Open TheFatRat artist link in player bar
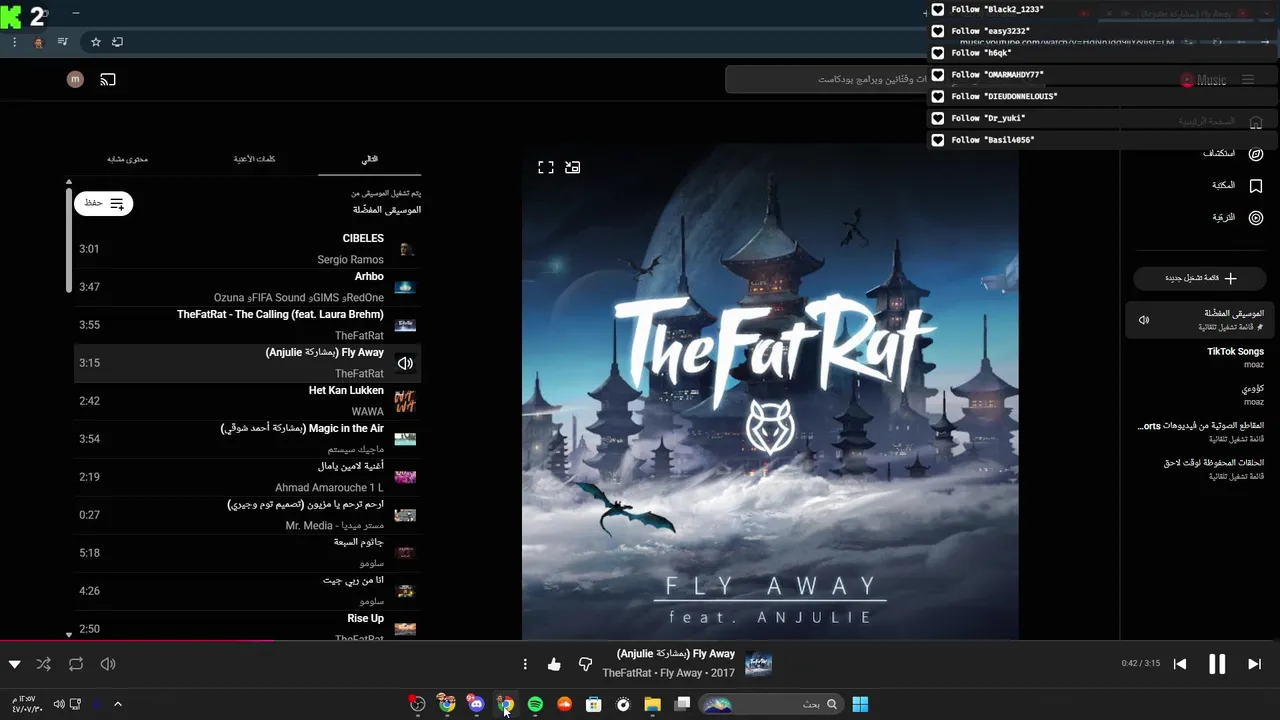 click(x=627, y=673)
